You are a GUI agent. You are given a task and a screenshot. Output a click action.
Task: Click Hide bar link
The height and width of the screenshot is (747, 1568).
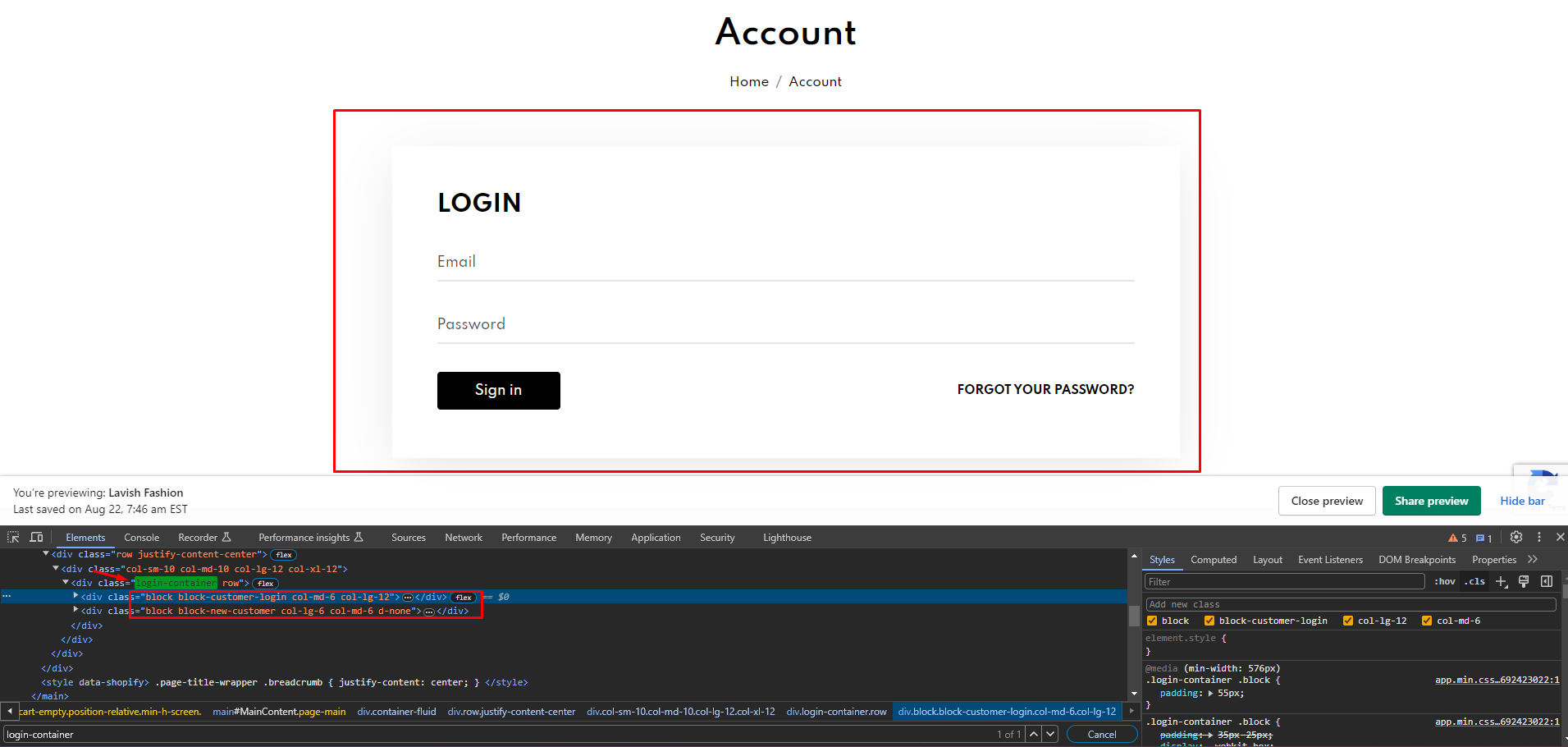click(1522, 501)
